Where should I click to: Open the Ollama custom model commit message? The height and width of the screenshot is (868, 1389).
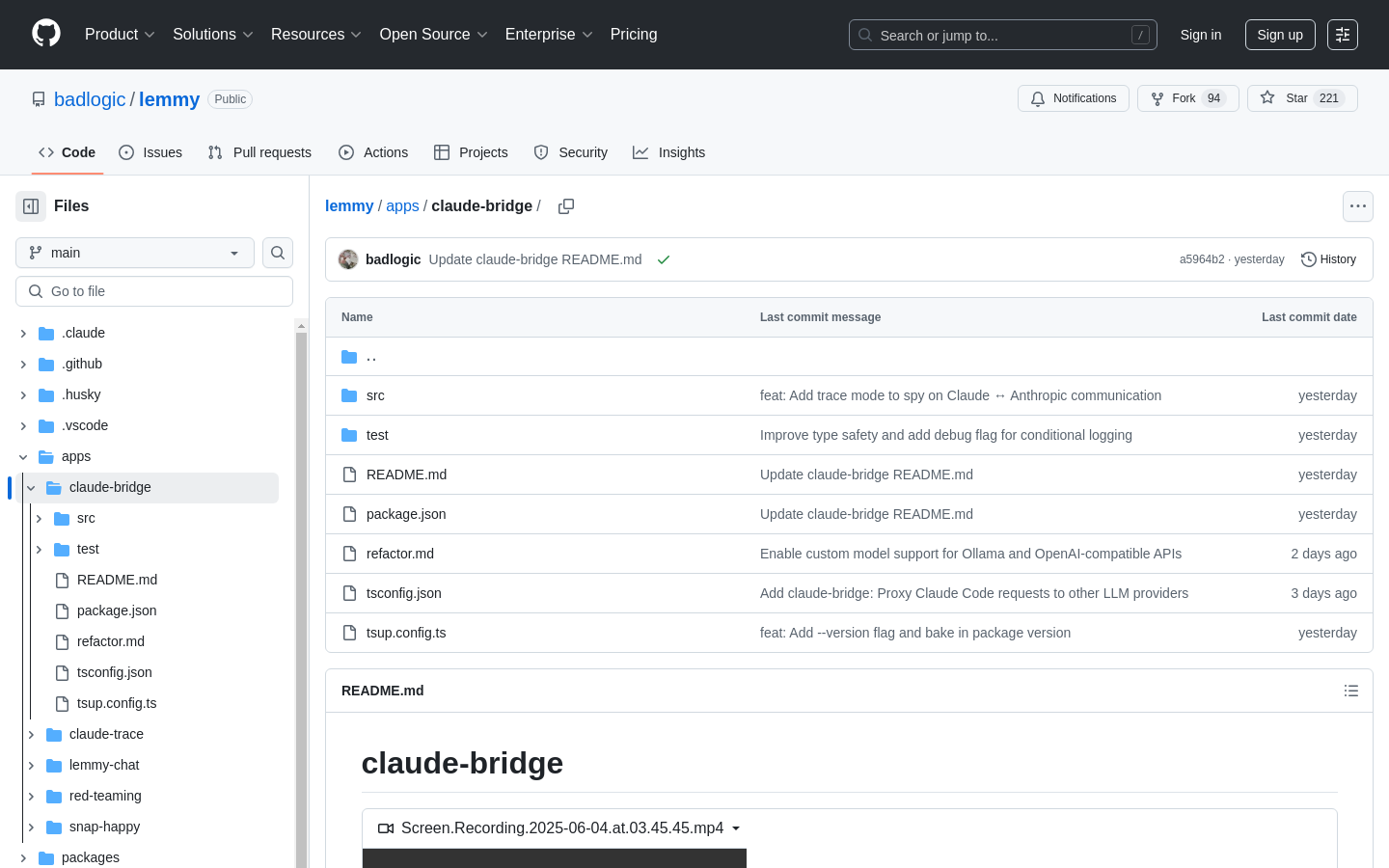(970, 554)
